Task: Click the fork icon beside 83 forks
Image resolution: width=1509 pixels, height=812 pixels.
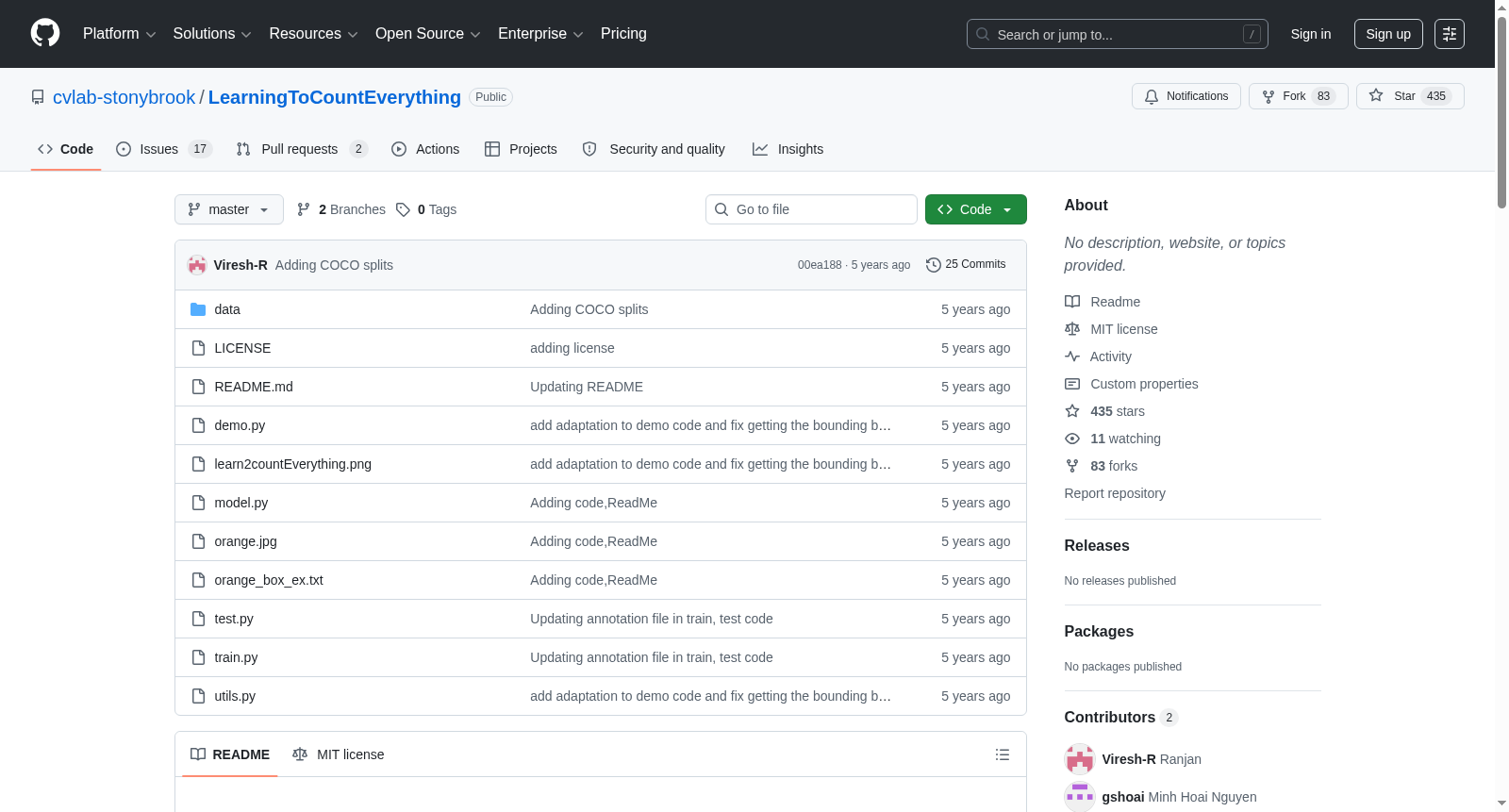Action: click(1072, 466)
